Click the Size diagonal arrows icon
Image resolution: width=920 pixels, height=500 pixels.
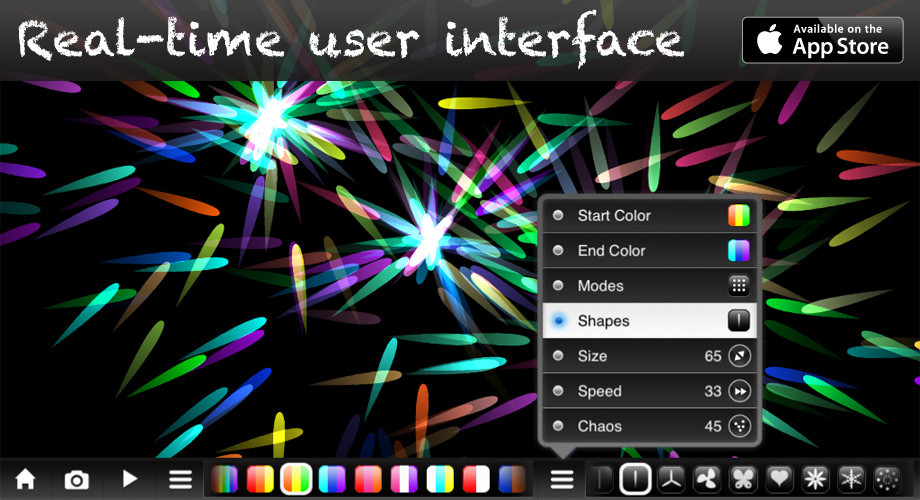[x=739, y=356]
